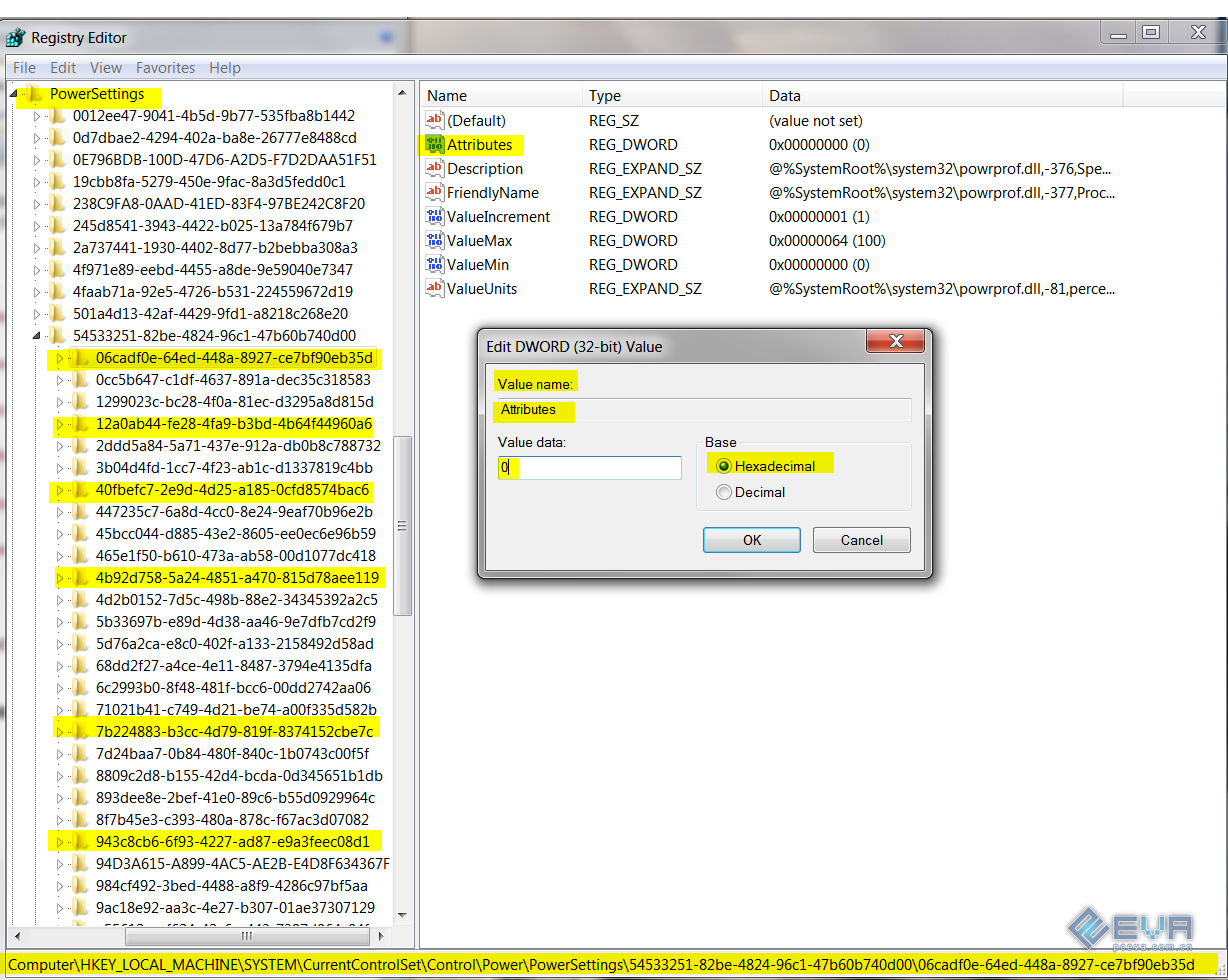Open the Edit menu
1228x980 pixels.
63,68
